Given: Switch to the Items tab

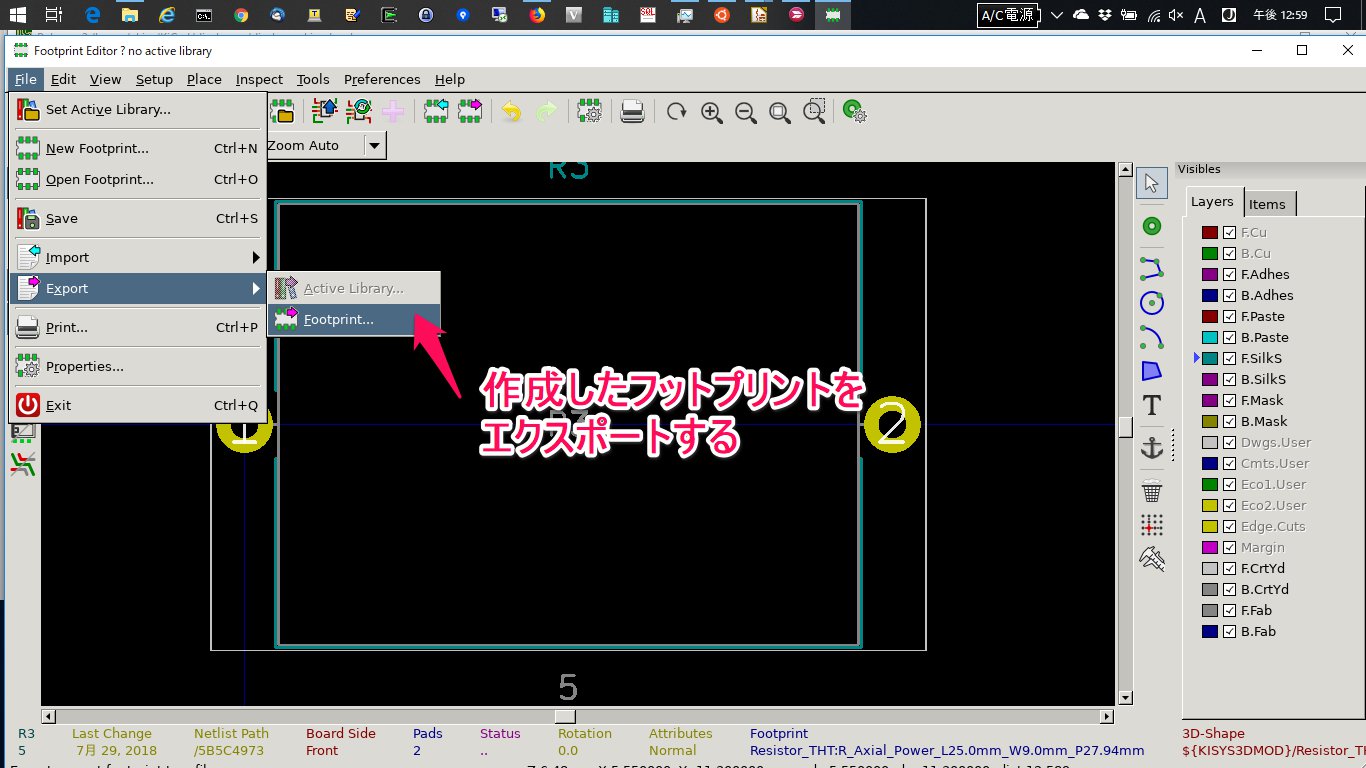Looking at the screenshot, I should pyautogui.click(x=1267, y=204).
